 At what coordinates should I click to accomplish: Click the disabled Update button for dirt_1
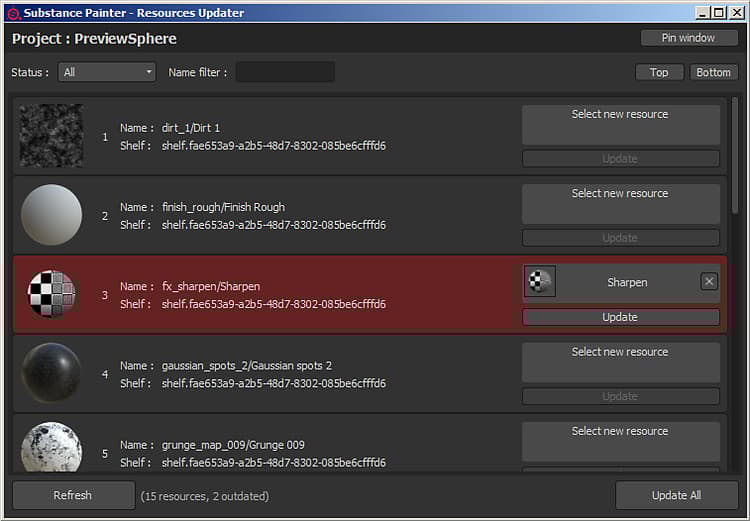tap(620, 159)
